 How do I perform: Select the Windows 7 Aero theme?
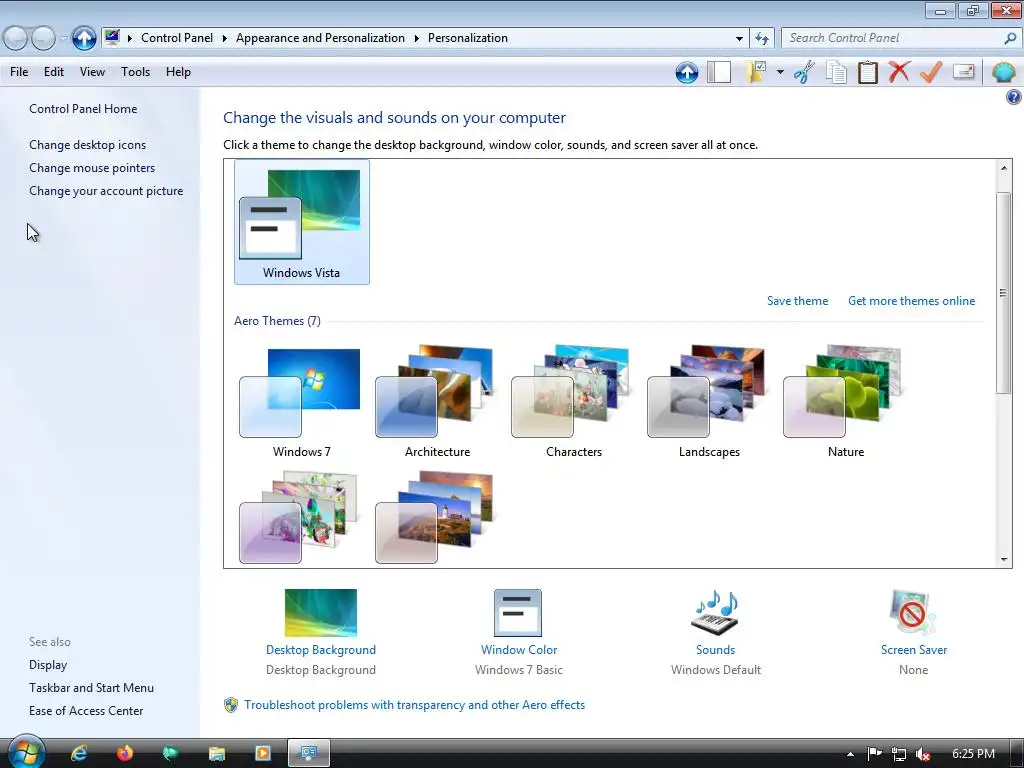pyautogui.click(x=301, y=402)
